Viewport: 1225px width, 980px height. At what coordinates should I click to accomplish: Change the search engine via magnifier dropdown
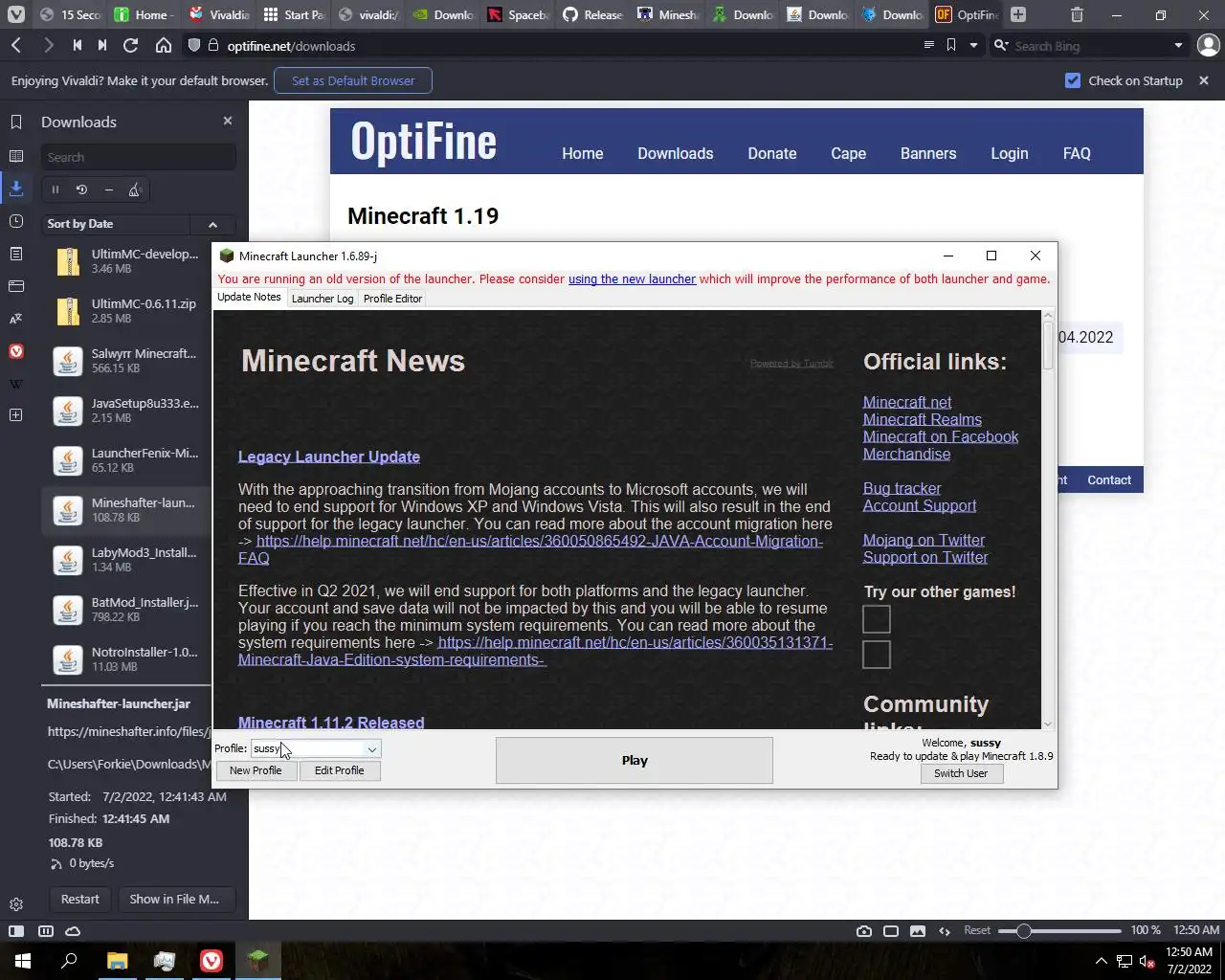pos(1001,45)
